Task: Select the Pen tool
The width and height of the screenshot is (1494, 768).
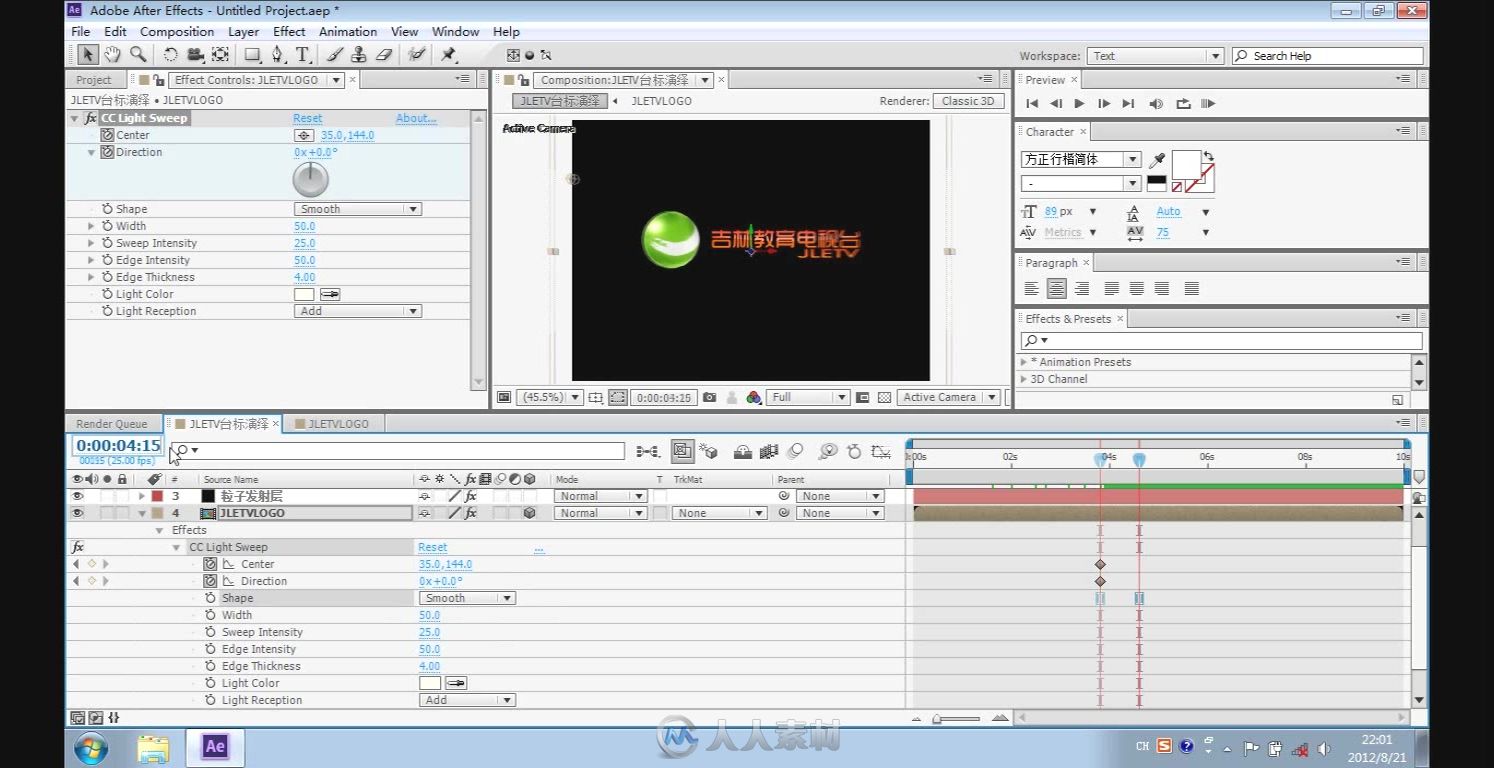Action: coord(278,55)
